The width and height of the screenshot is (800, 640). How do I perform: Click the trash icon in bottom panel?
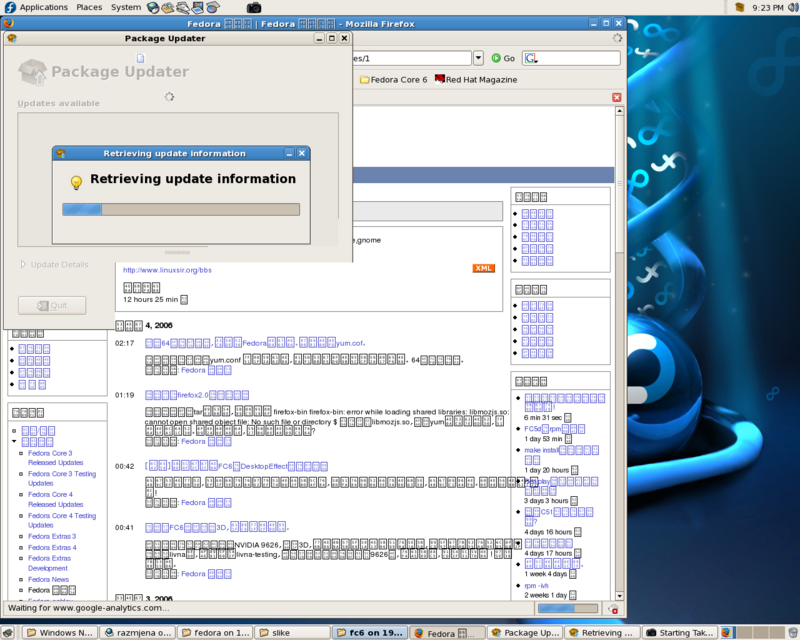click(793, 632)
